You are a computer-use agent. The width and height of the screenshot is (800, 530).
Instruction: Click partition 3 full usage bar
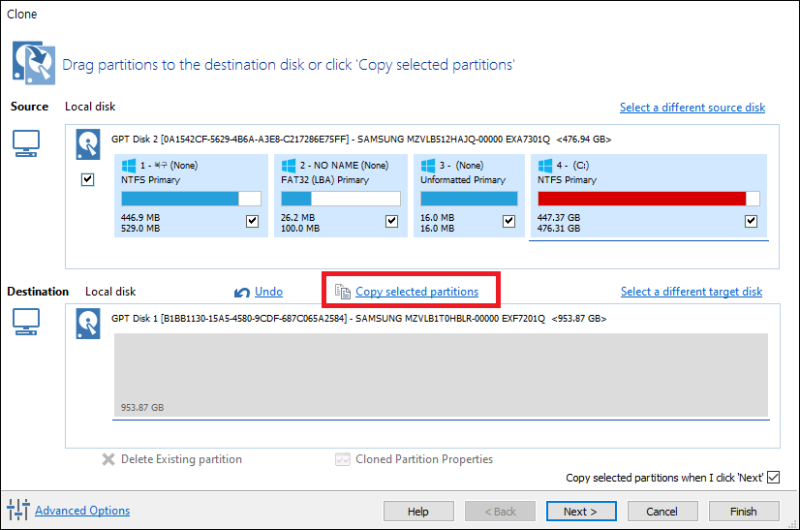(469, 198)
